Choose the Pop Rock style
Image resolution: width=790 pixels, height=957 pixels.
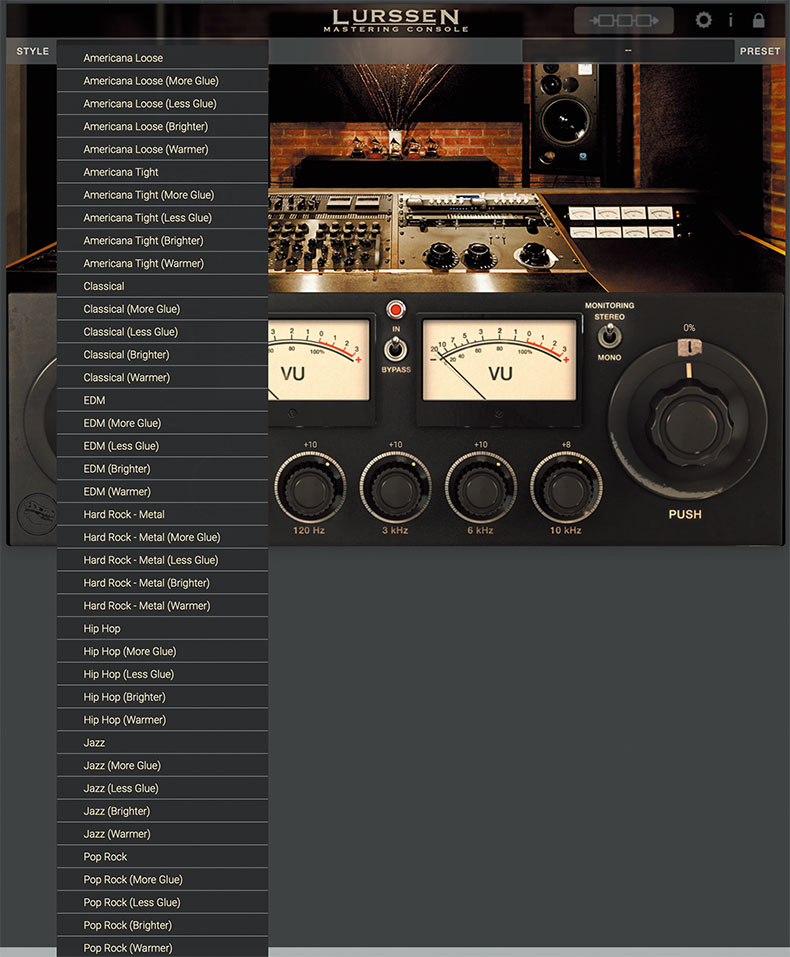tap(162, 857)
